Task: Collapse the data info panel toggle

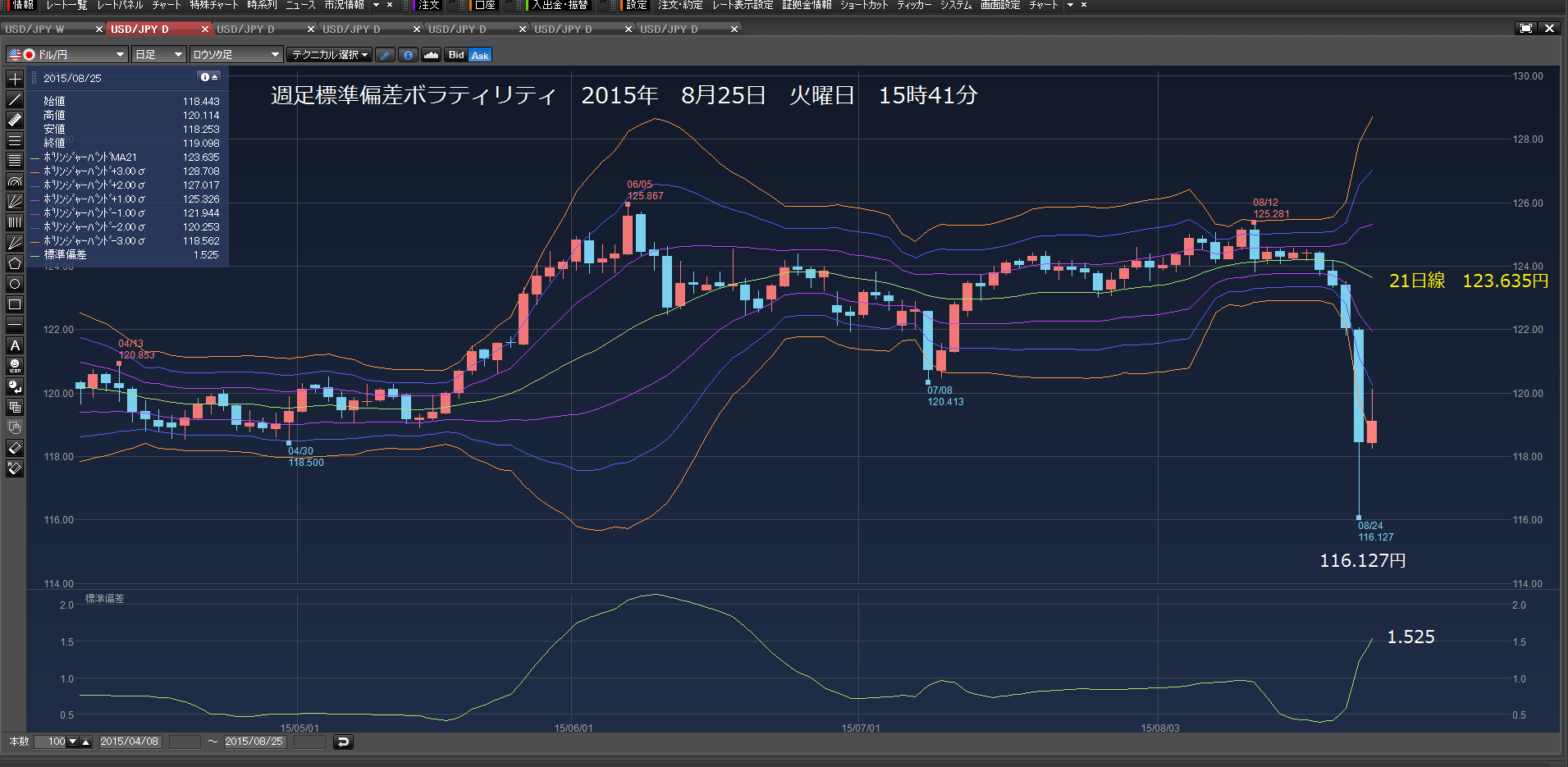Action: (209, 77)
